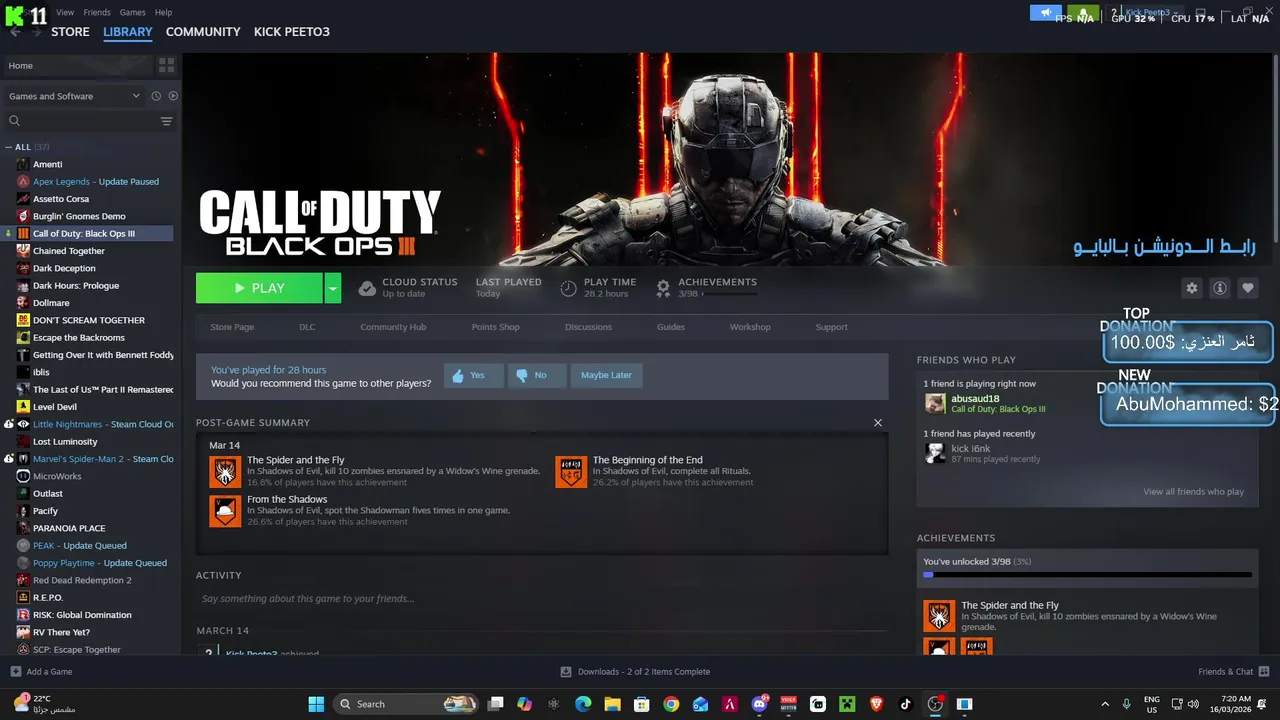Sort library by recent activity clock icon

click(x=156, y=96)
